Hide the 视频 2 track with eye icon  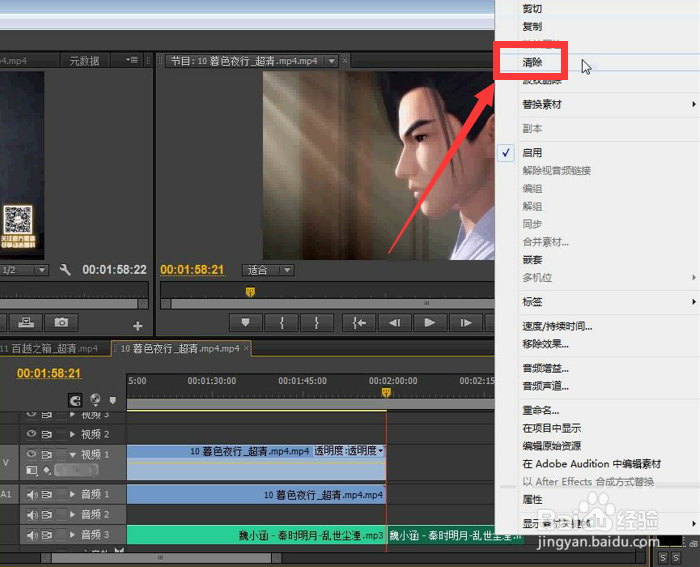click(31, 434)
